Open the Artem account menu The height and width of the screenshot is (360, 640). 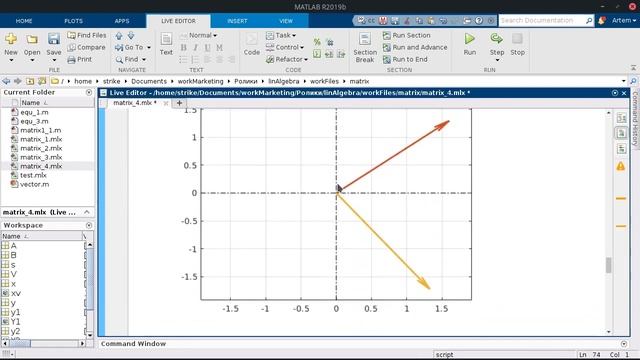624,20
